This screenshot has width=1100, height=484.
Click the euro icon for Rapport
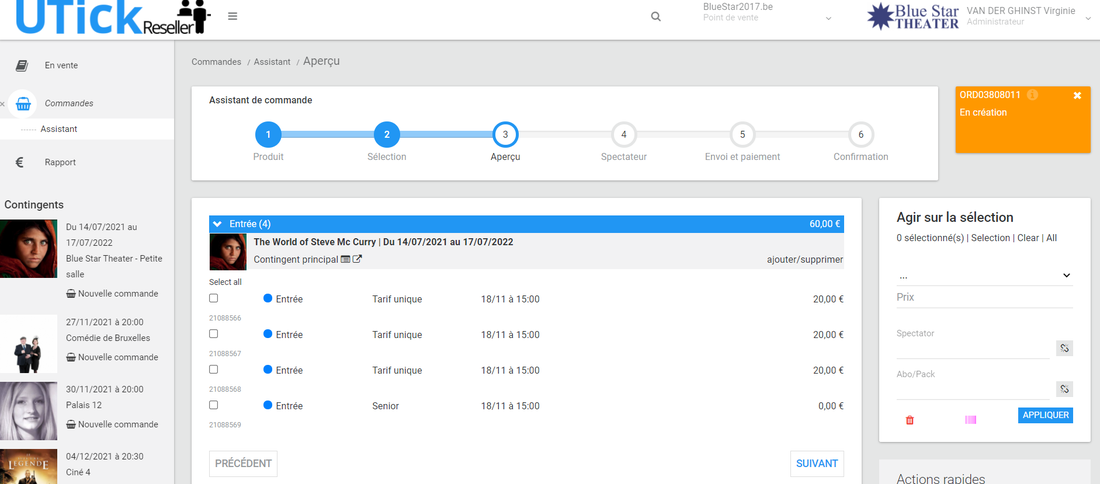coord(20,162)
